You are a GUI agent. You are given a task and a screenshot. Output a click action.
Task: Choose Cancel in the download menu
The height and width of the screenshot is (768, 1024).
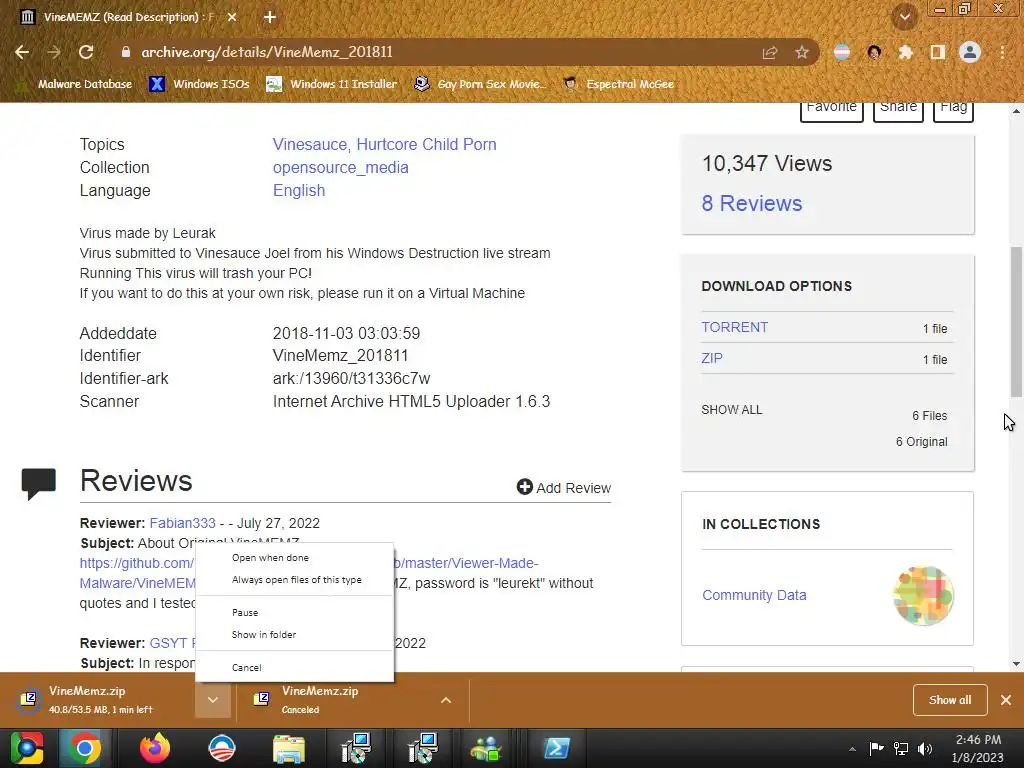tap(295, 667)
